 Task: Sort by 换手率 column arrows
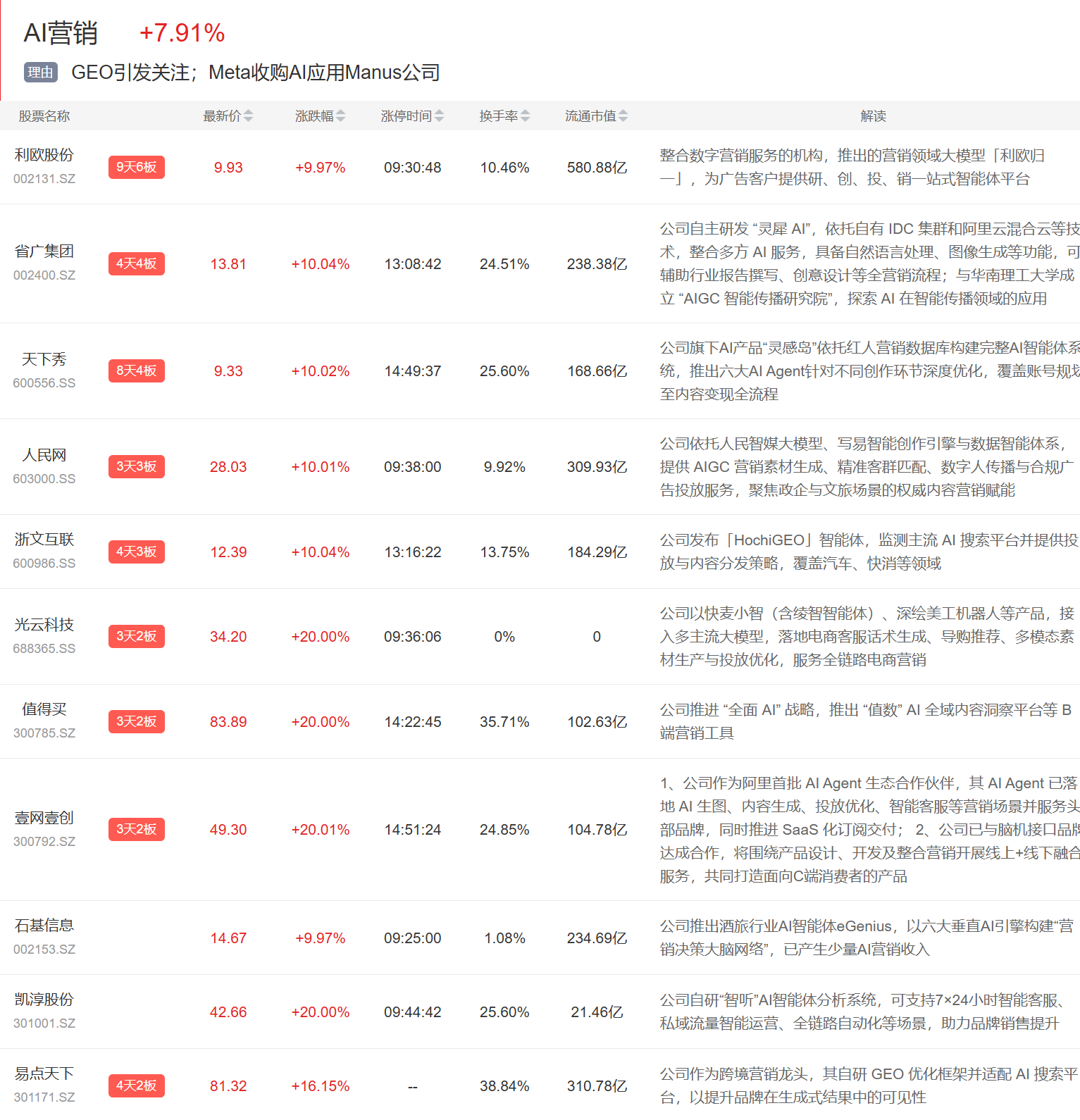(x=525, y=116)
